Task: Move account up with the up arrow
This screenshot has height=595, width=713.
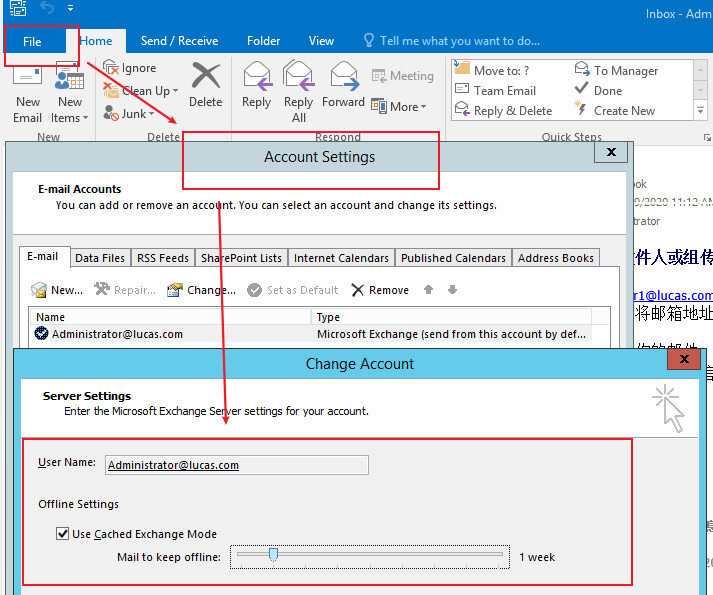Action: [x=428, y=289]
